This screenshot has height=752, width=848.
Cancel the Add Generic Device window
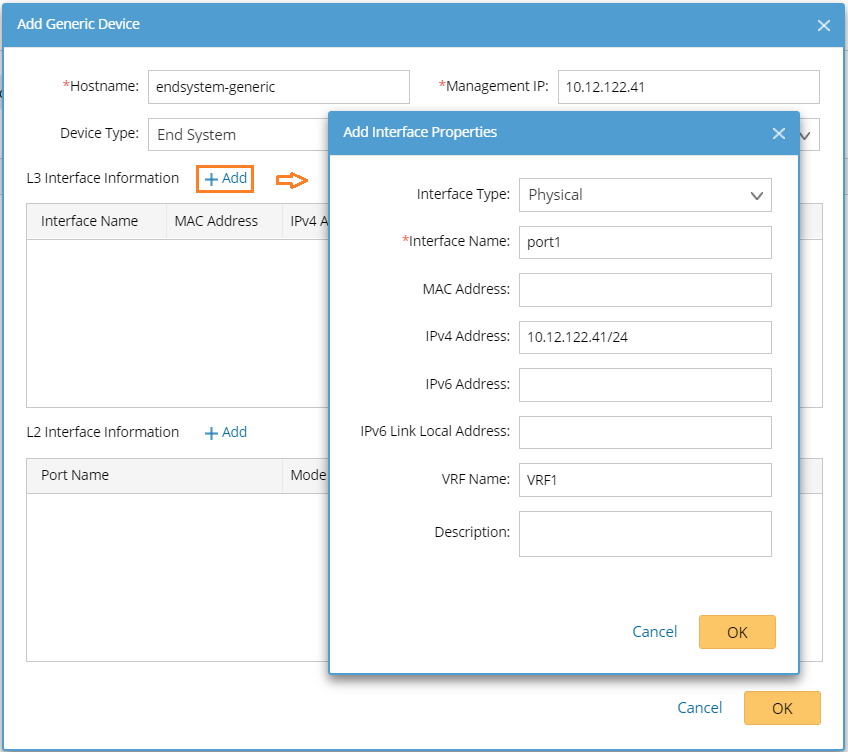[x=699, y=708]
